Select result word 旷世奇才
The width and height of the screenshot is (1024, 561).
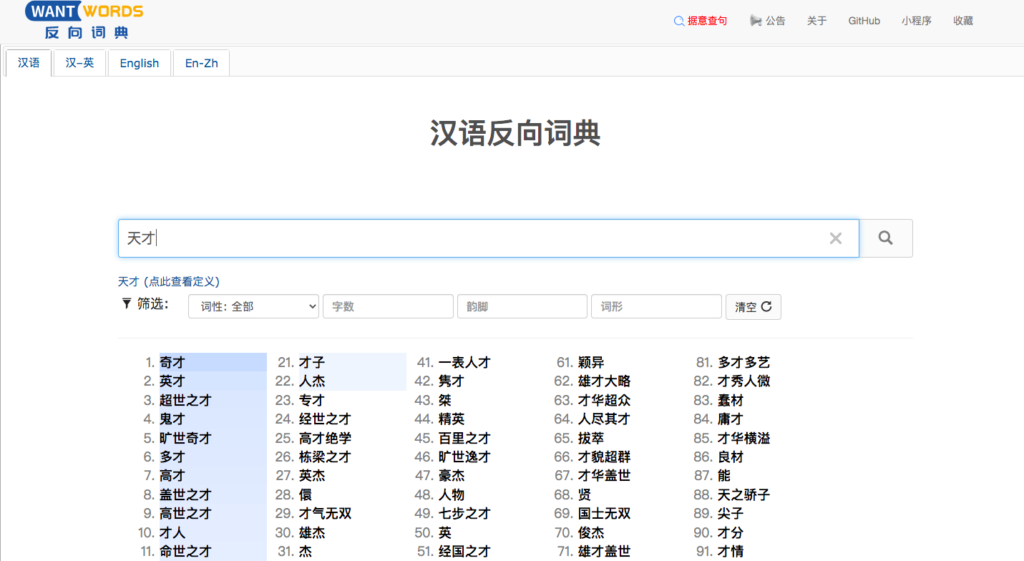(185, 438)
